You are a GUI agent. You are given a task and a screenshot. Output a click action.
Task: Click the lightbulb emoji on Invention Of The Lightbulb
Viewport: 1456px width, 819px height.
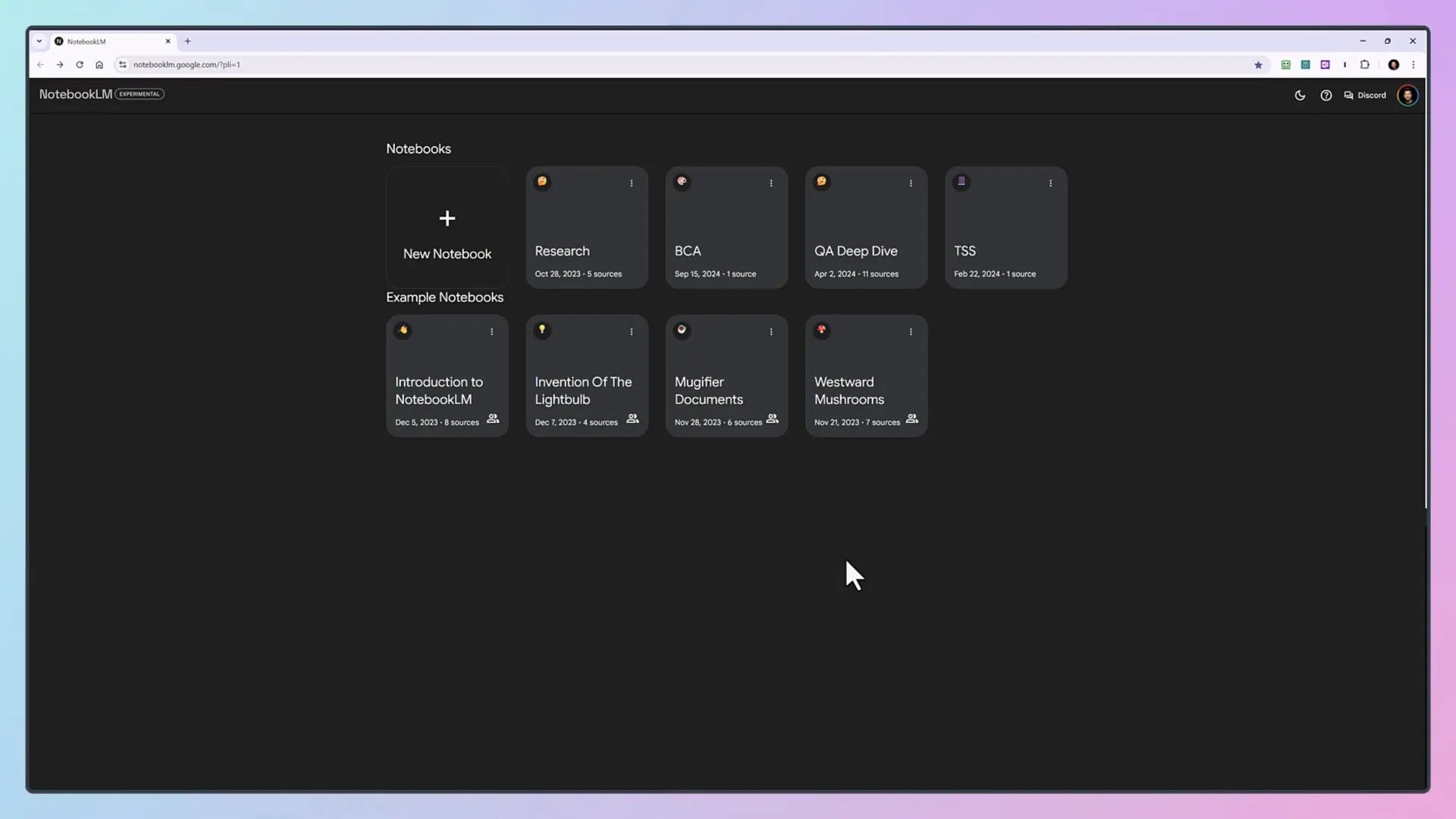(542, 330)
